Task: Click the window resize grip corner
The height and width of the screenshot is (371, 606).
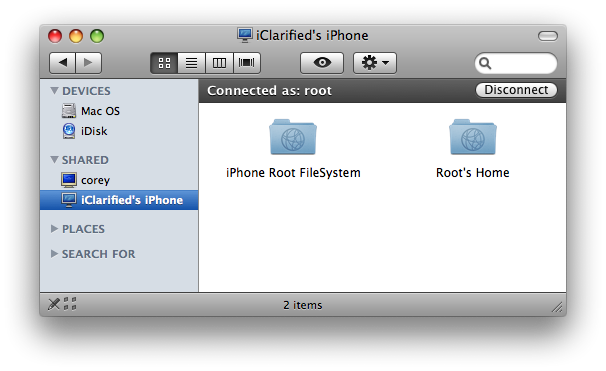Action: tap(557, 307)
